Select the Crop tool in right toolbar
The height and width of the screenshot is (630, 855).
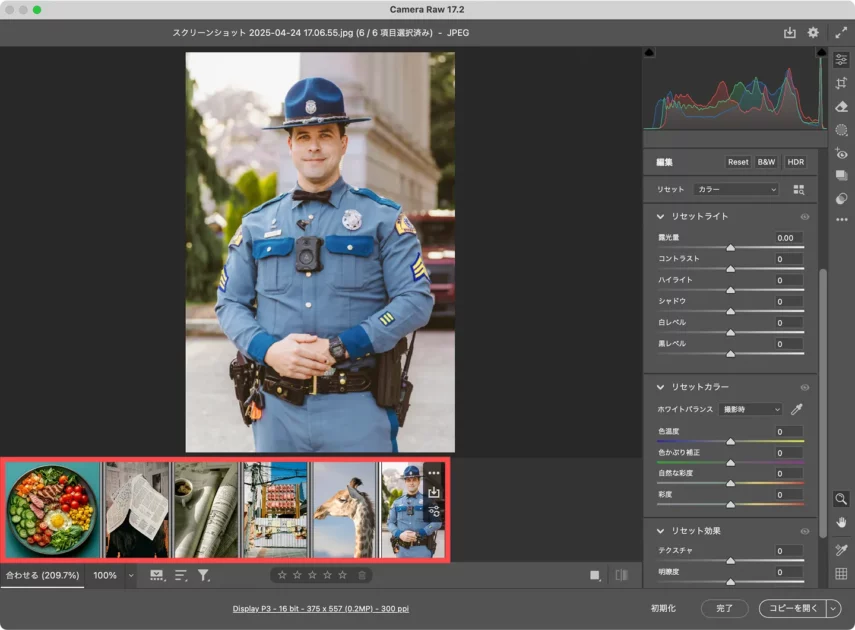pos(841,83)
